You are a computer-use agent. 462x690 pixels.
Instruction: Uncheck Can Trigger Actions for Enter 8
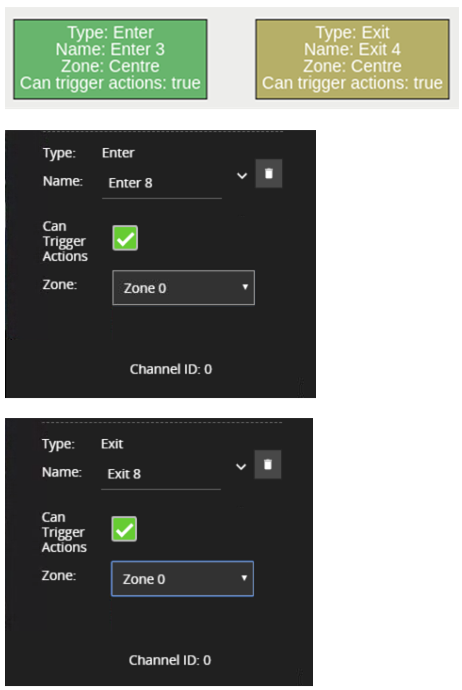125,238
